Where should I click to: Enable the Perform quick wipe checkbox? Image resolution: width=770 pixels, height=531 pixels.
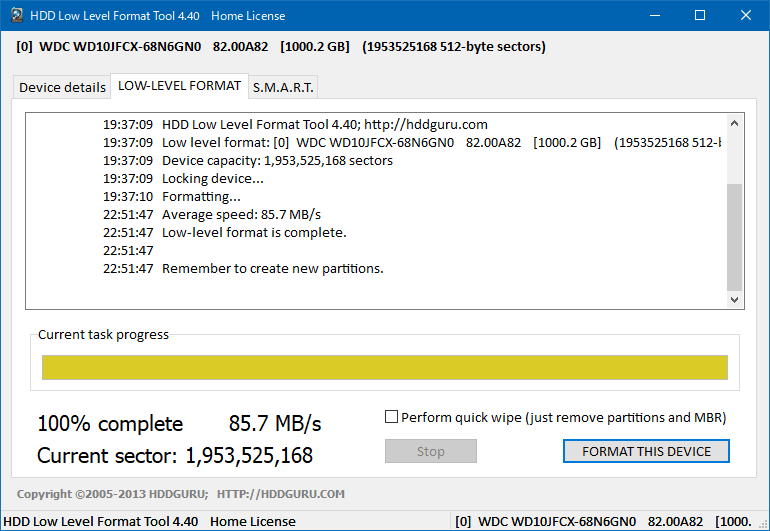click(391, 417)
